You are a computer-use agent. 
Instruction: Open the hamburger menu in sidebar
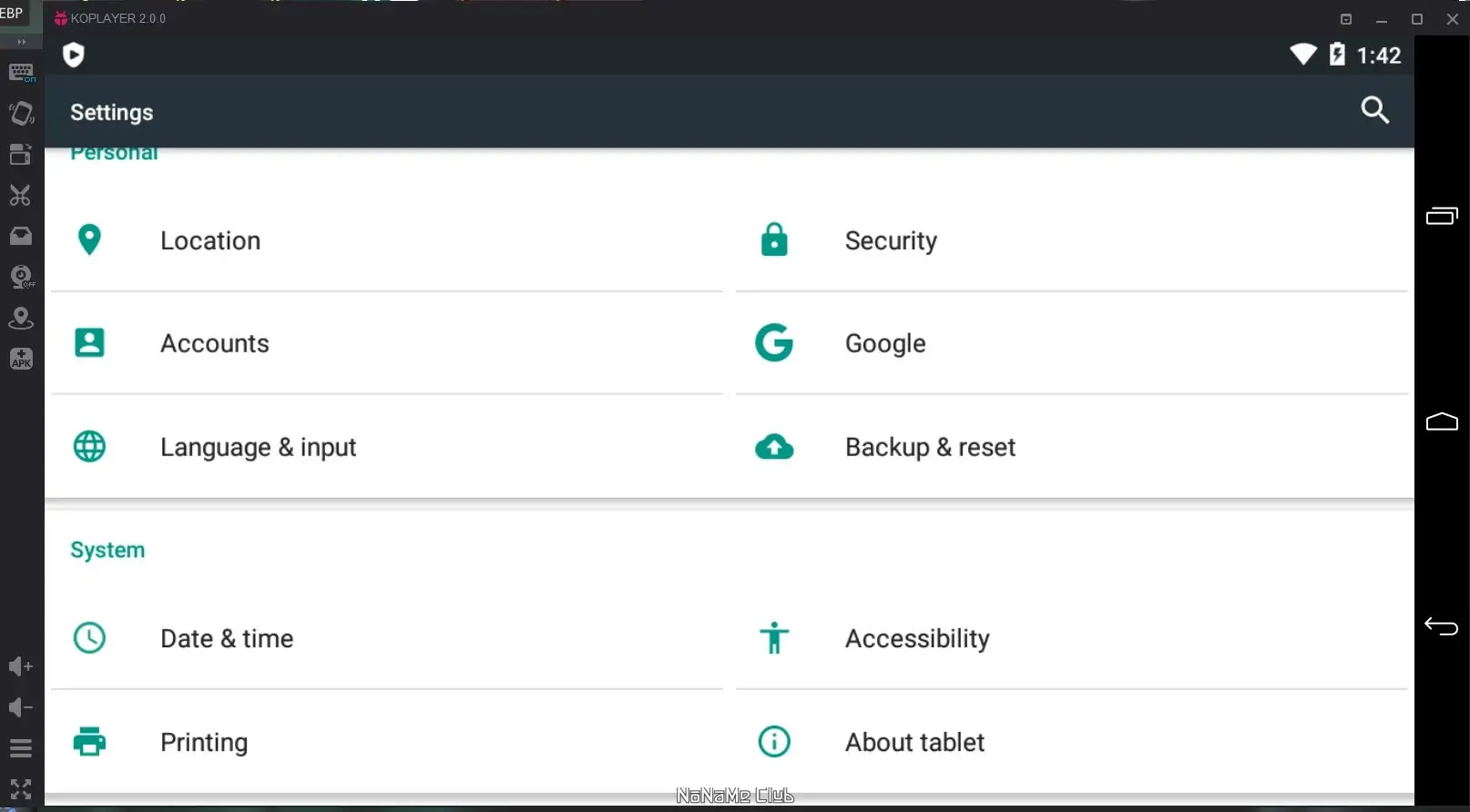[21, 748]
